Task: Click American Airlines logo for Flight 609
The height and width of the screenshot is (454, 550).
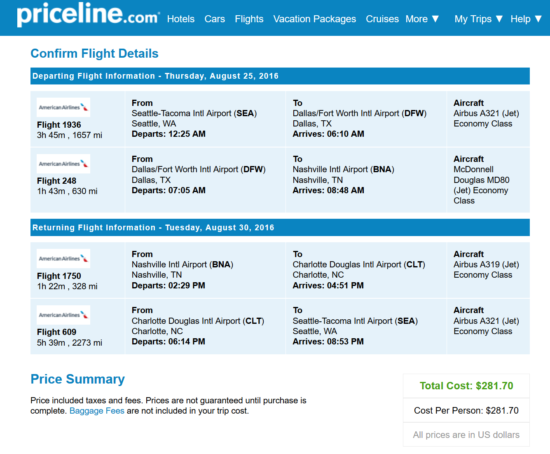Action: [63, 315]
